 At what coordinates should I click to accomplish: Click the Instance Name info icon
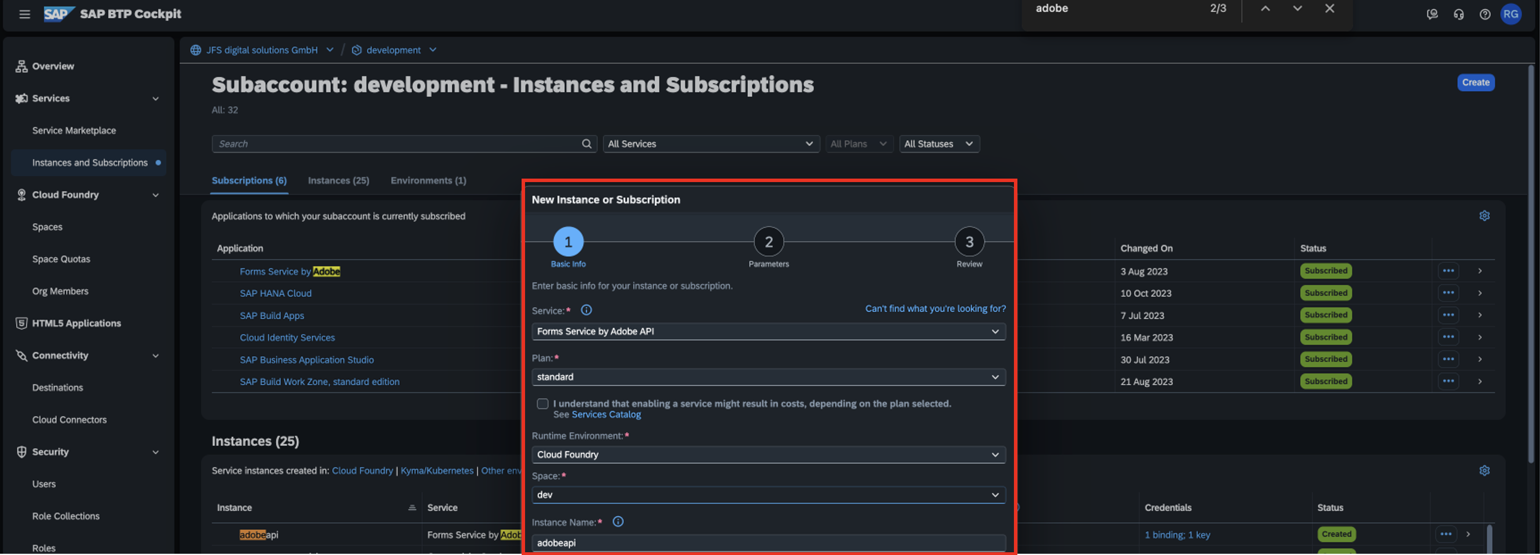[618, 522]
